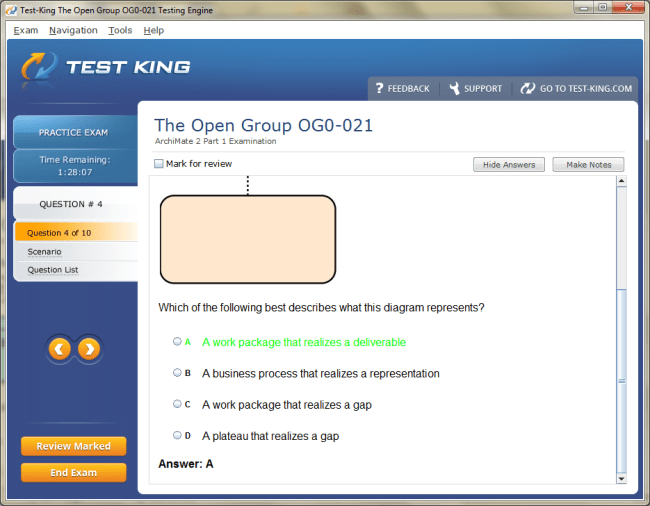Select answer option A radio button

177,341
